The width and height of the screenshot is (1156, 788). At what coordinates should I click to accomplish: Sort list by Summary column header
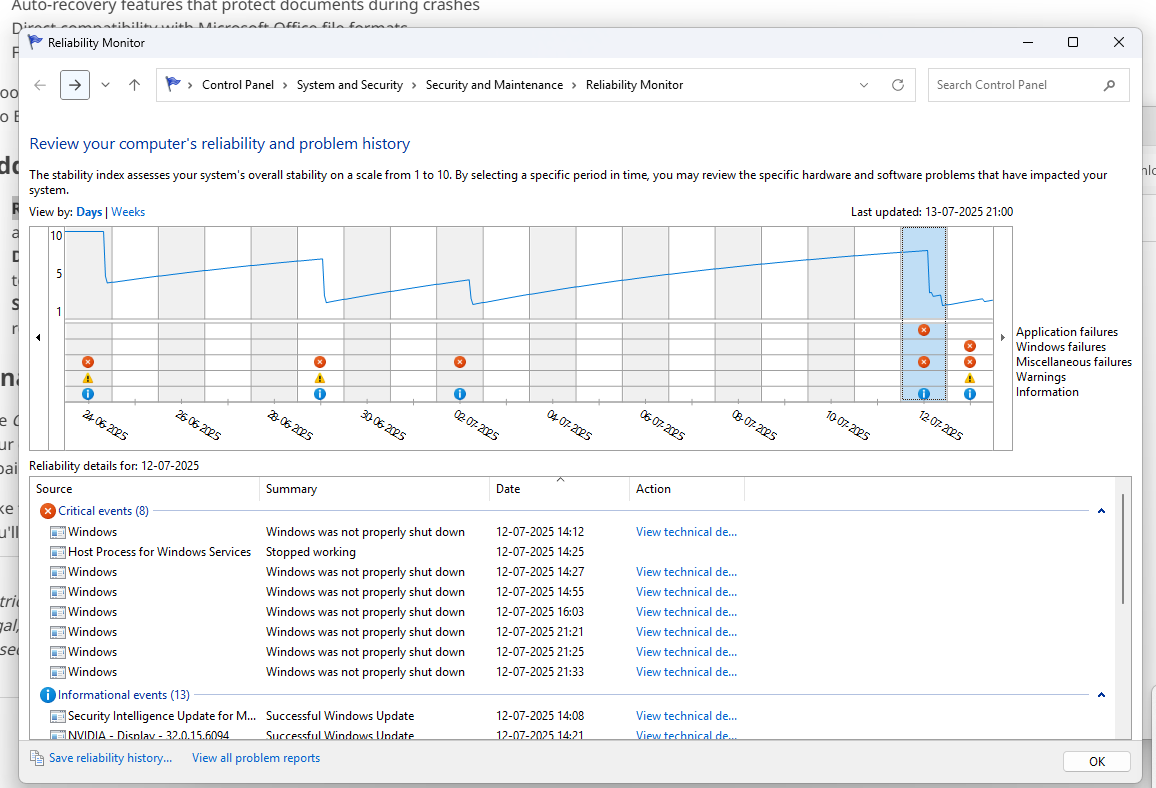tap(375, 489)
